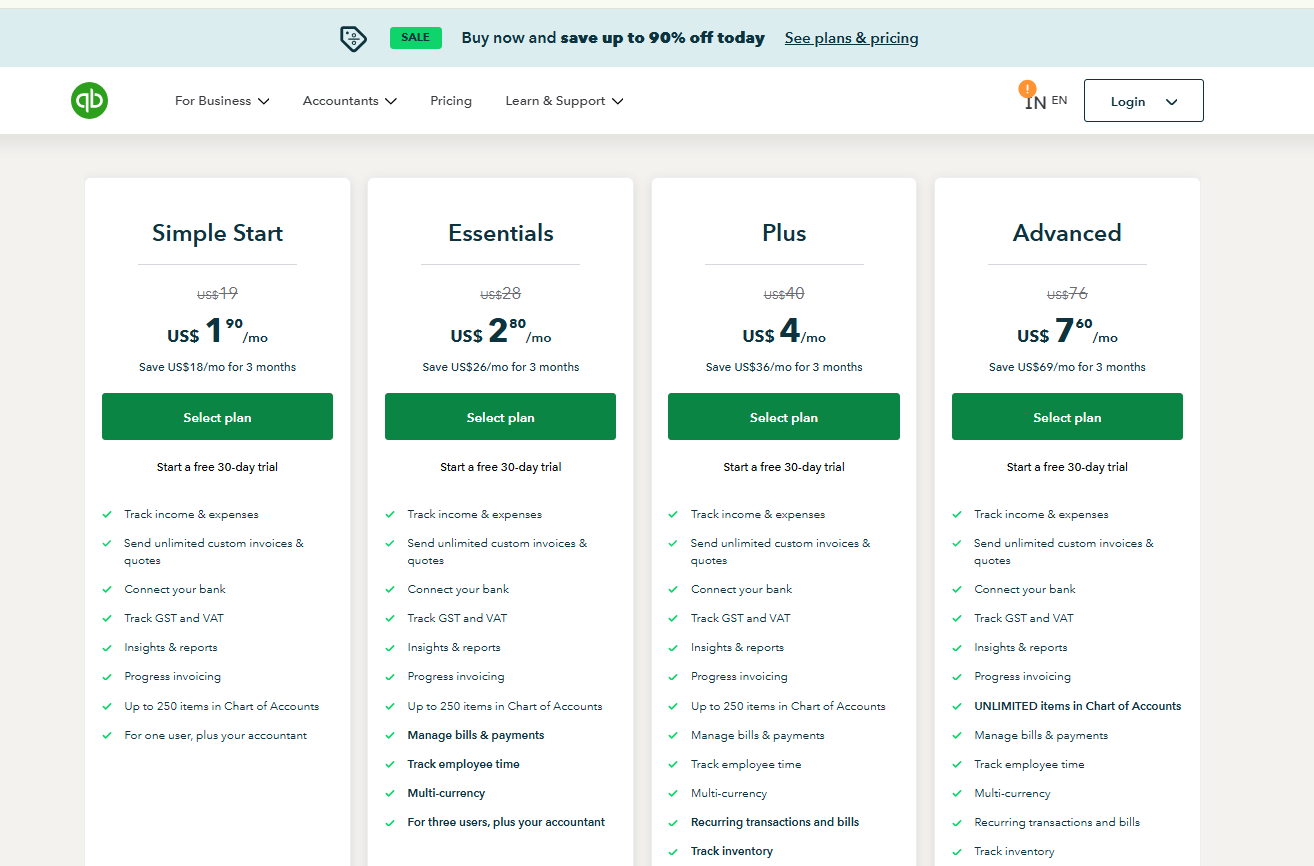The width and height of the screenshot is (1314, 866).
Task: Open the Login dropdown
Action: [x=1143, y=101]
